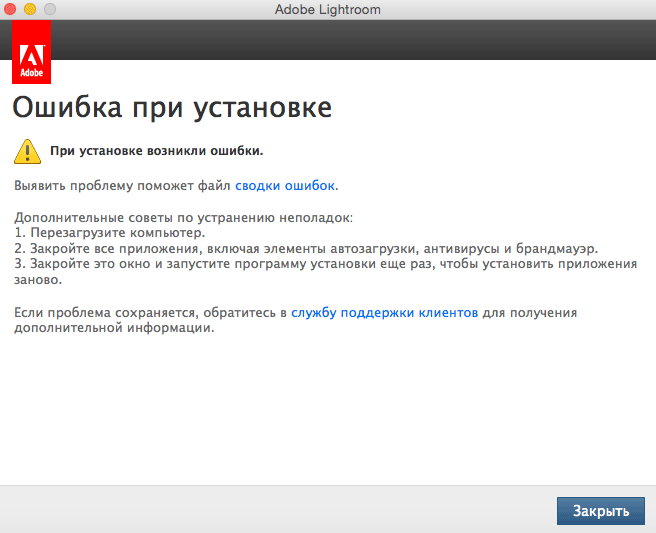This screenshot has width=656, height=533.
Task: Click the yellow warning triangle icon
Action: tap(27, 151)
